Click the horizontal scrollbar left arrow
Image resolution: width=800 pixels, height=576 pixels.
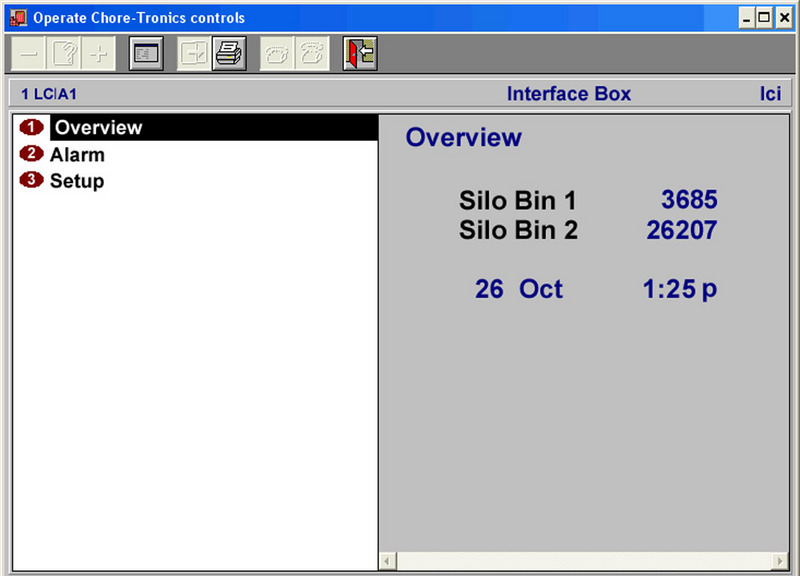point(388,561)
